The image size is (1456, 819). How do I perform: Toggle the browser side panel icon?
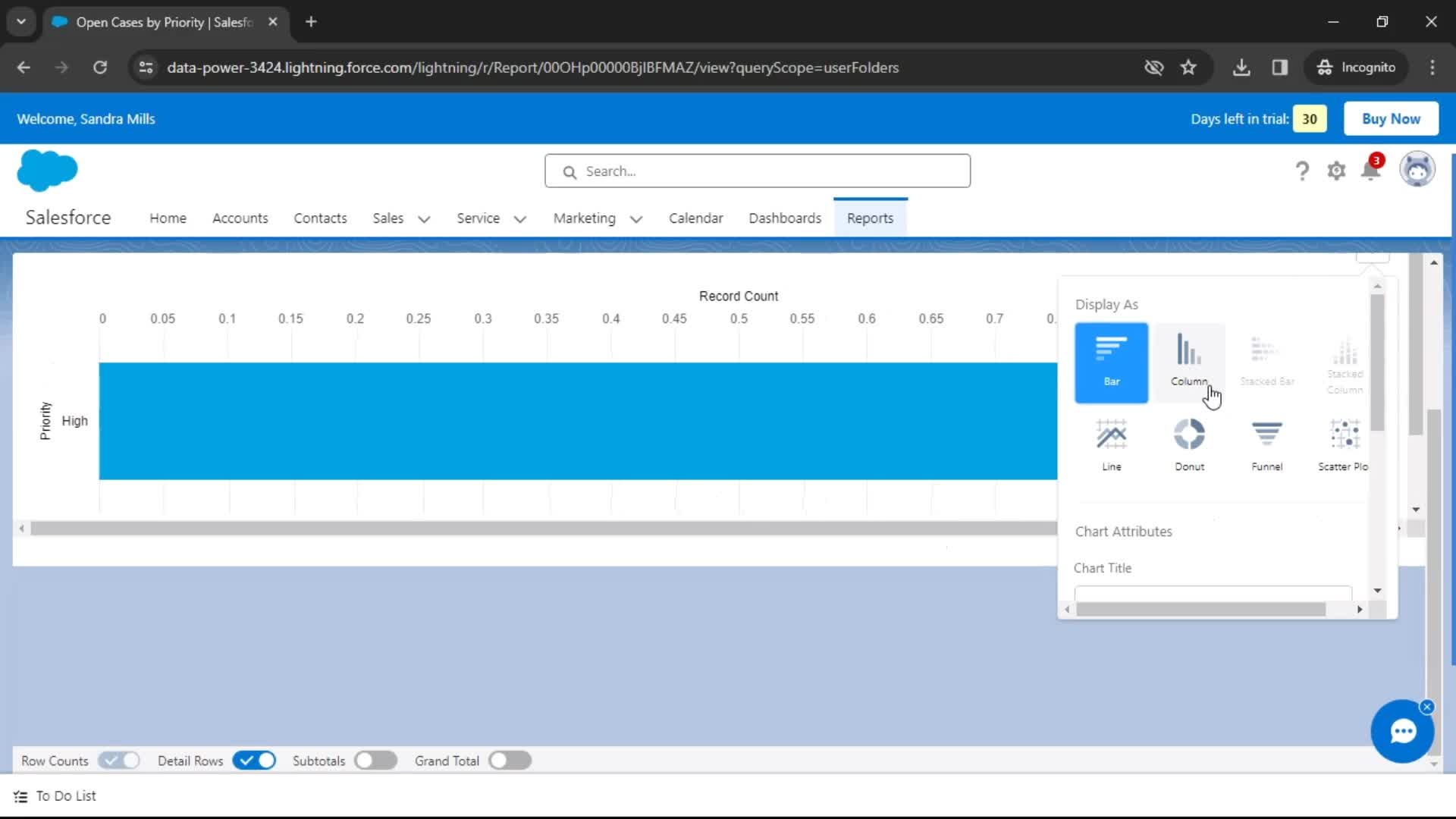pyautogui.click(x=1280, y=67)
